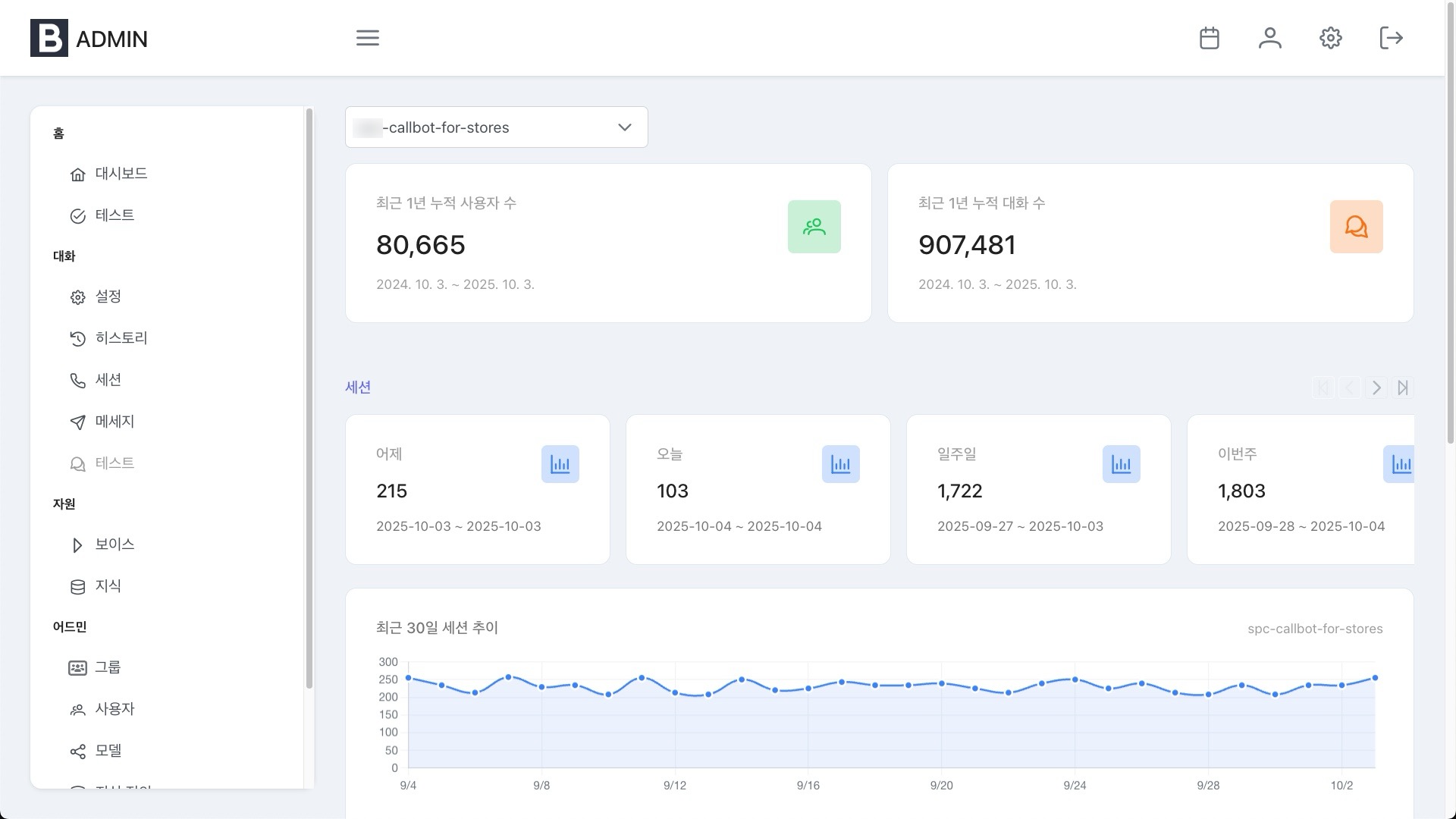The height and width of the screenshot is (819, 1456).
Task: Select 테스트 under the 홈 section
Action: click(x=115, y=215)
